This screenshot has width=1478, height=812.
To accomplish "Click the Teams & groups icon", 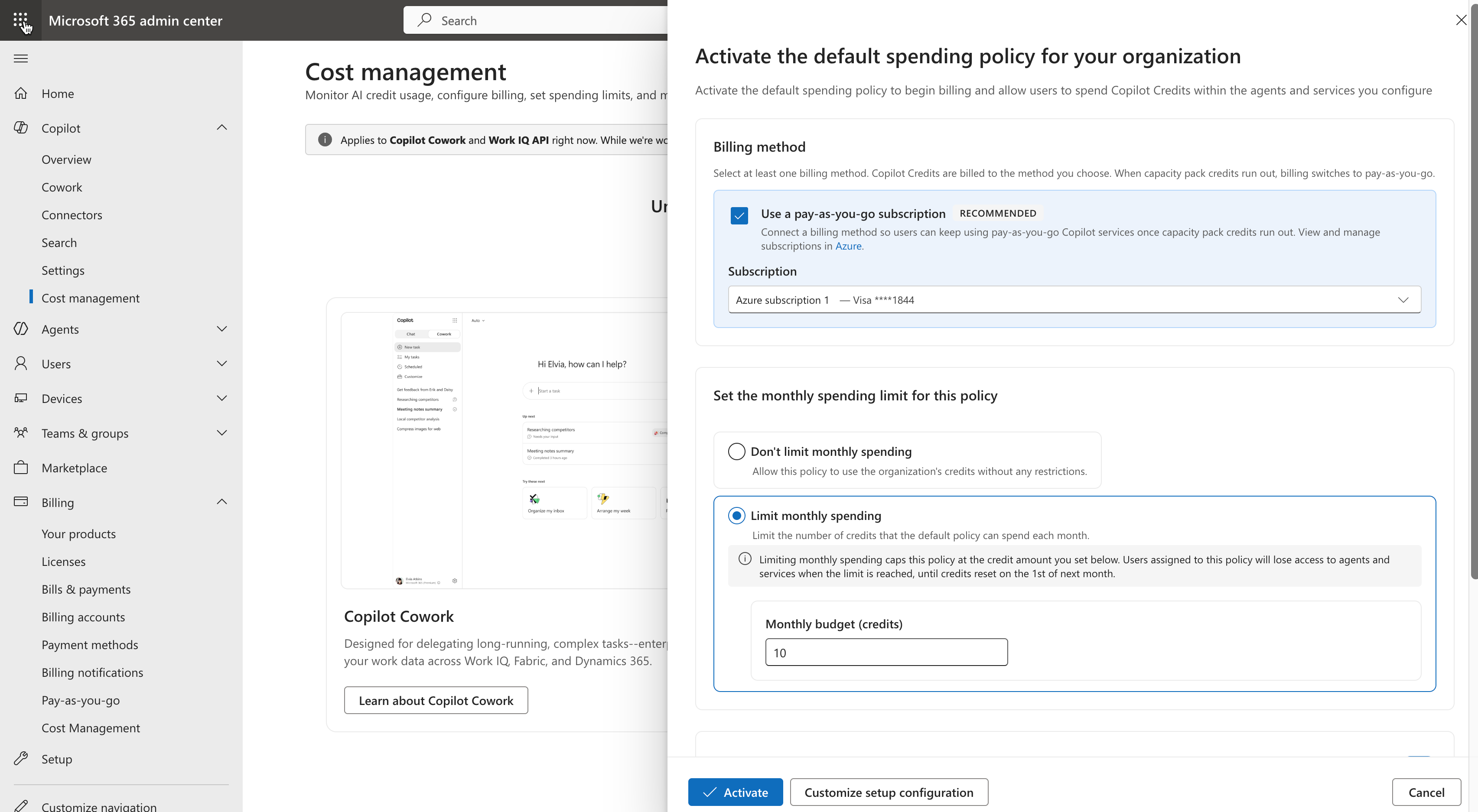I will pyautogui.click(x=21, y=433).
